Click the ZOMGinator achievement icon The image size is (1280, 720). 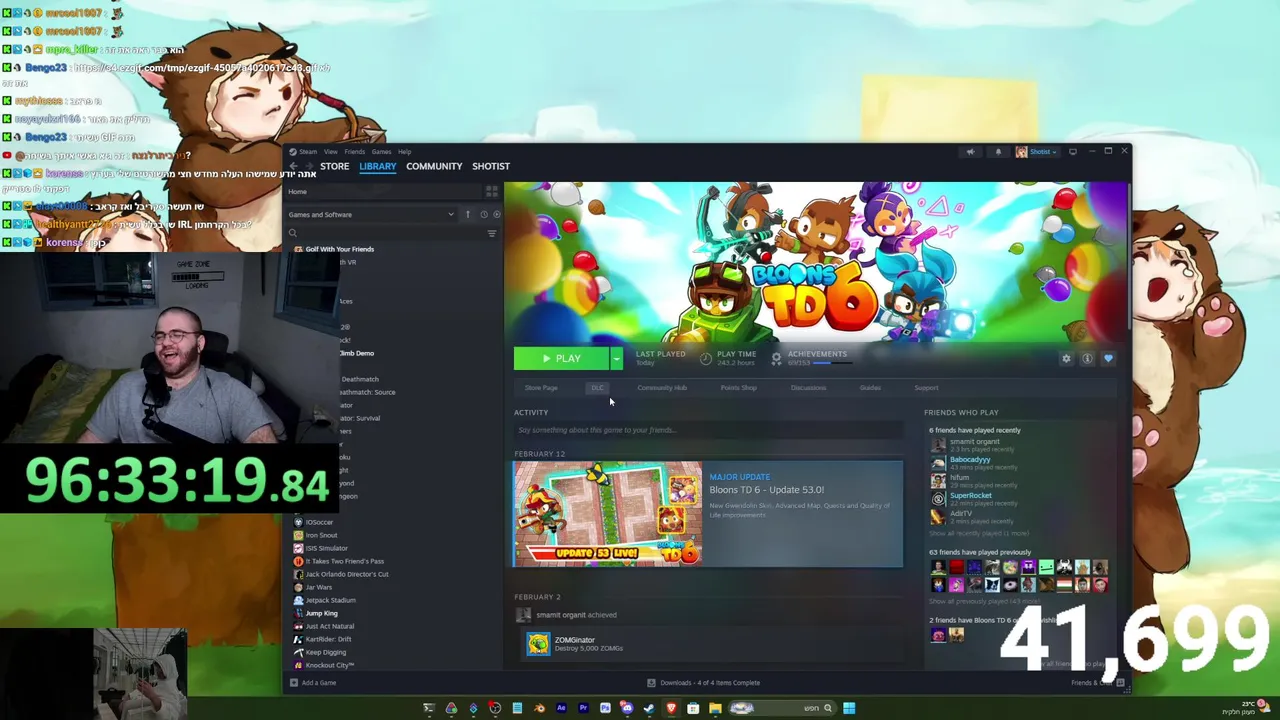[538, 644]
